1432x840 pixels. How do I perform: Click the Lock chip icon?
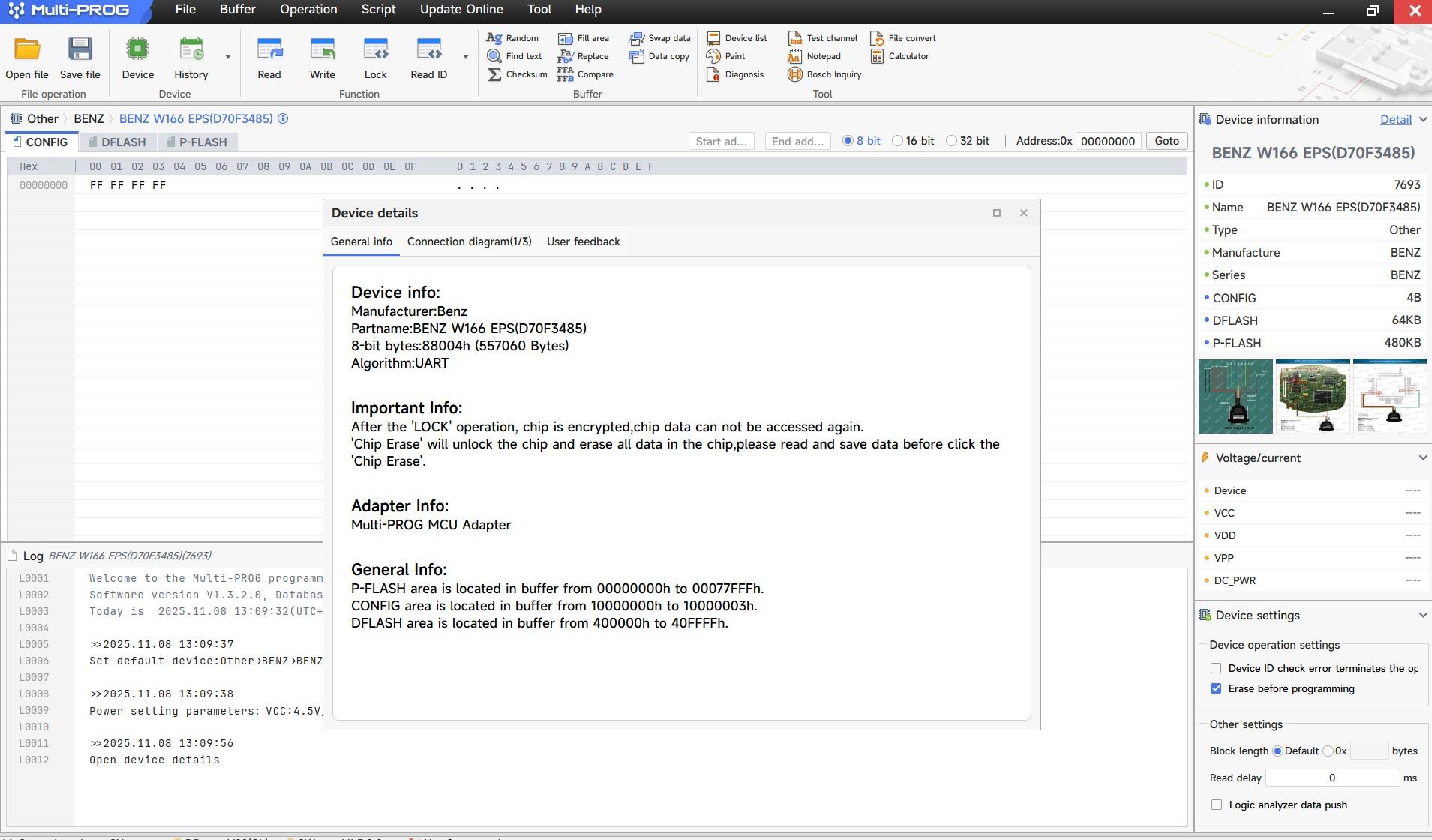point(375,51)
